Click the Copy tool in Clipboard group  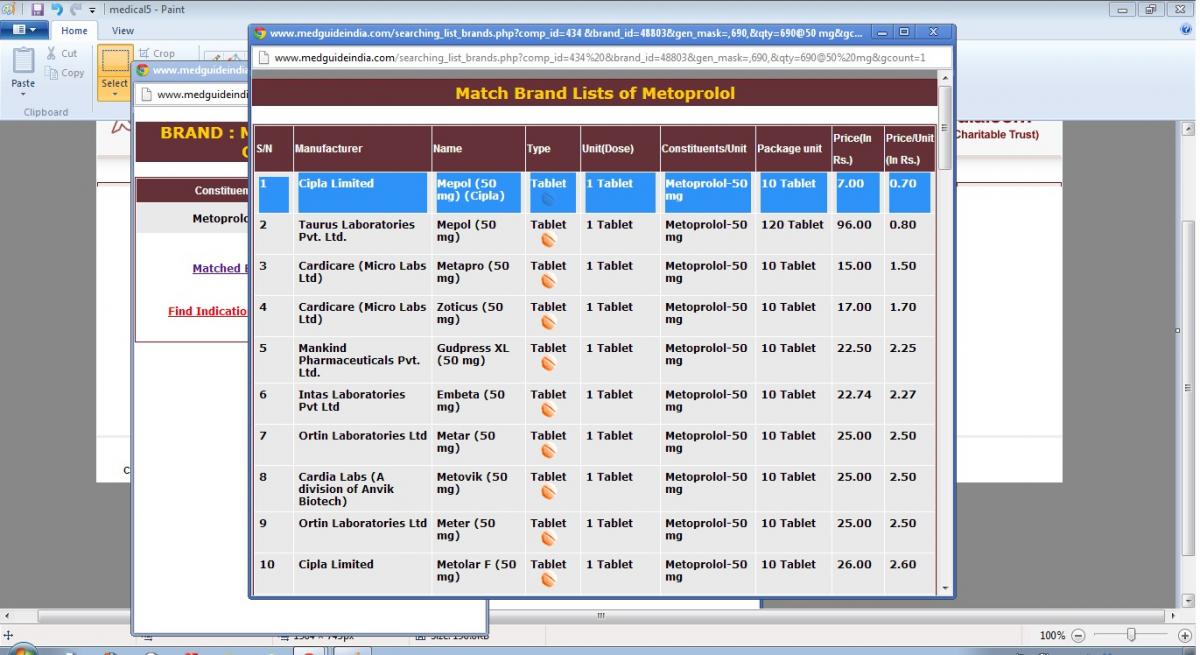point(66,73)
